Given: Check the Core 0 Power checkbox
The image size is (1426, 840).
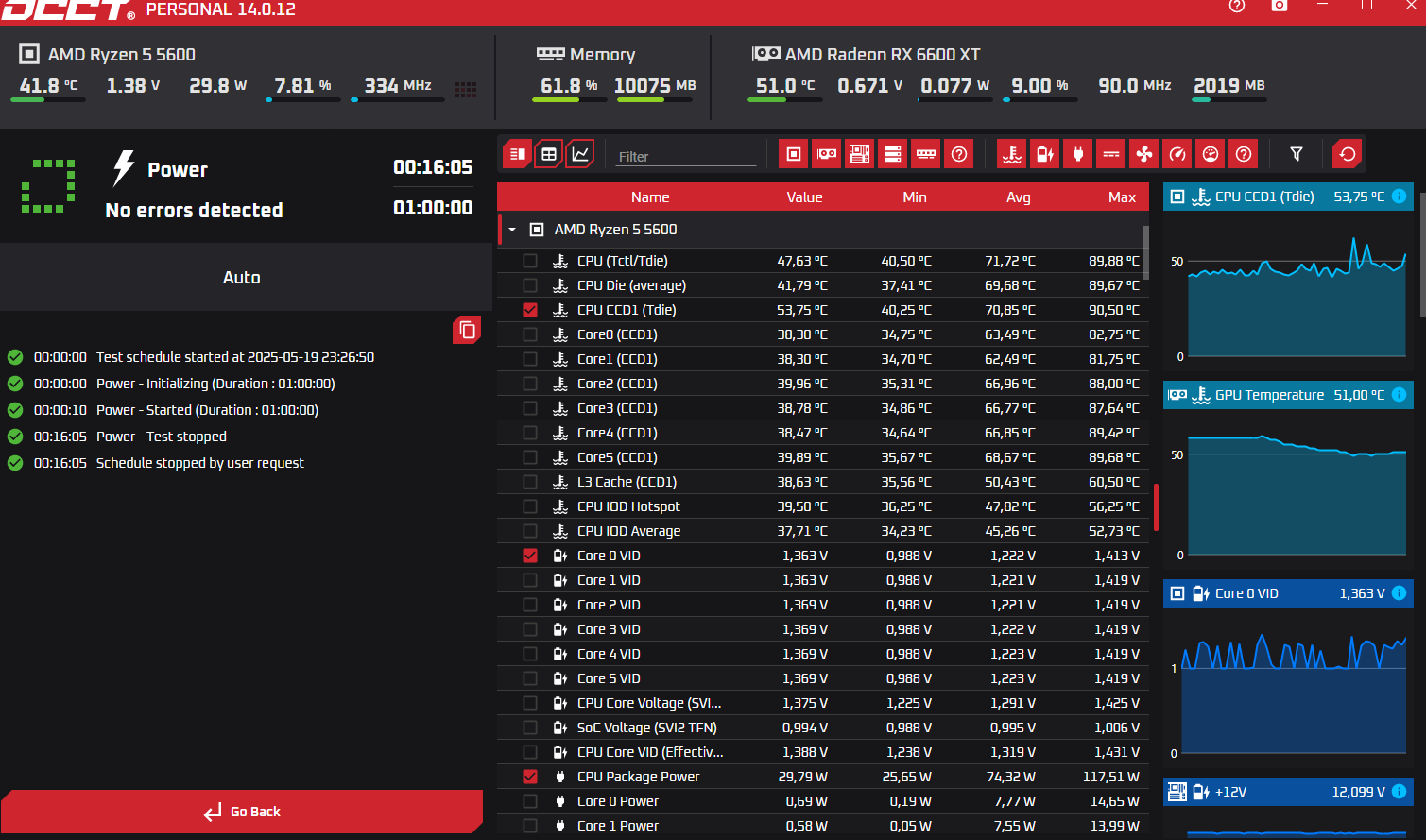Looking at the screenshot, I should [x=530, y=801].
